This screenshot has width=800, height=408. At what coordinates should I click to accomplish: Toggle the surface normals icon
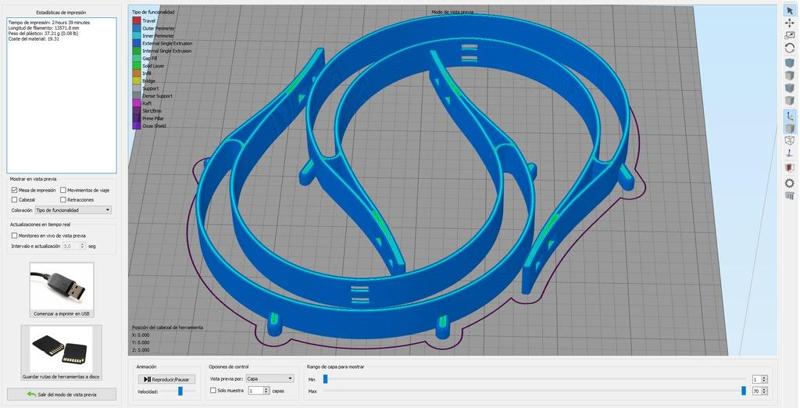tap(789, 153)
